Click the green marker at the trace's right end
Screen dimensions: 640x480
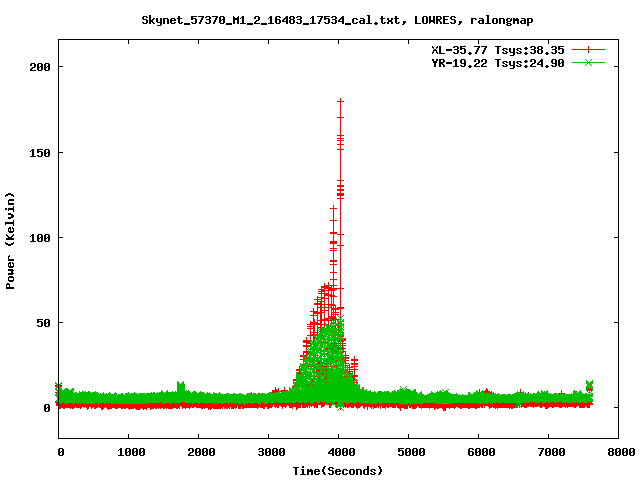(x=589, y=384)
